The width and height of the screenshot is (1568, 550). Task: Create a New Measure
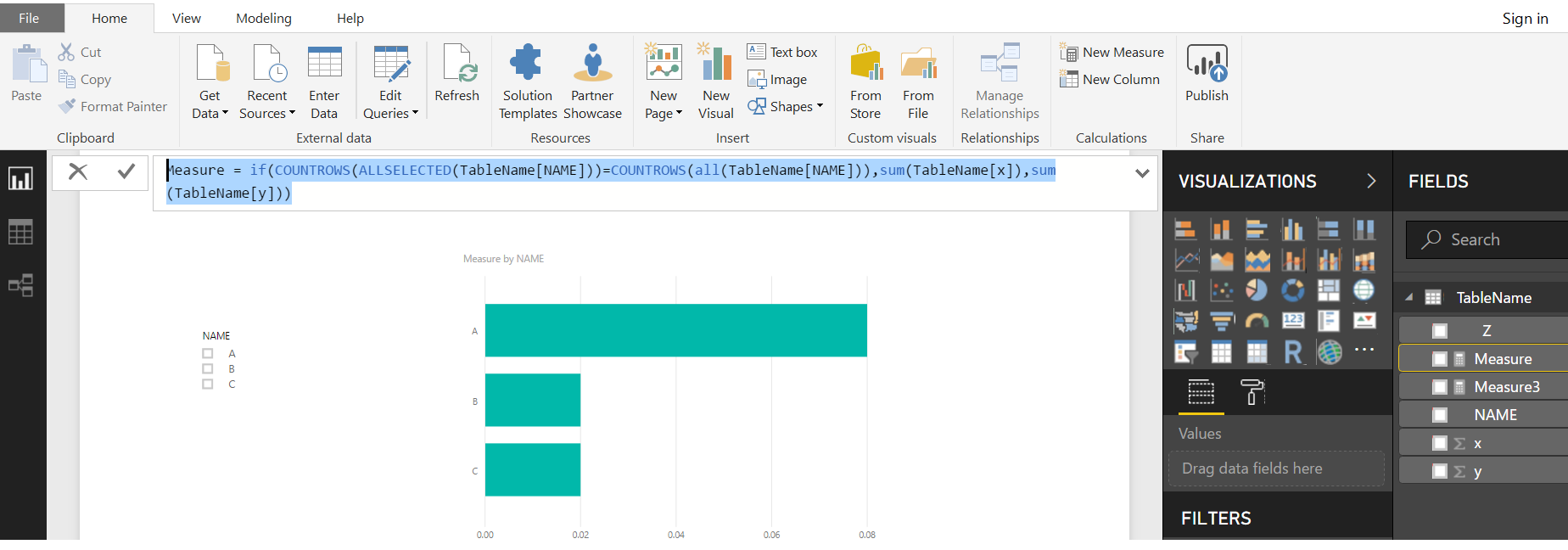coord(1112,52)
